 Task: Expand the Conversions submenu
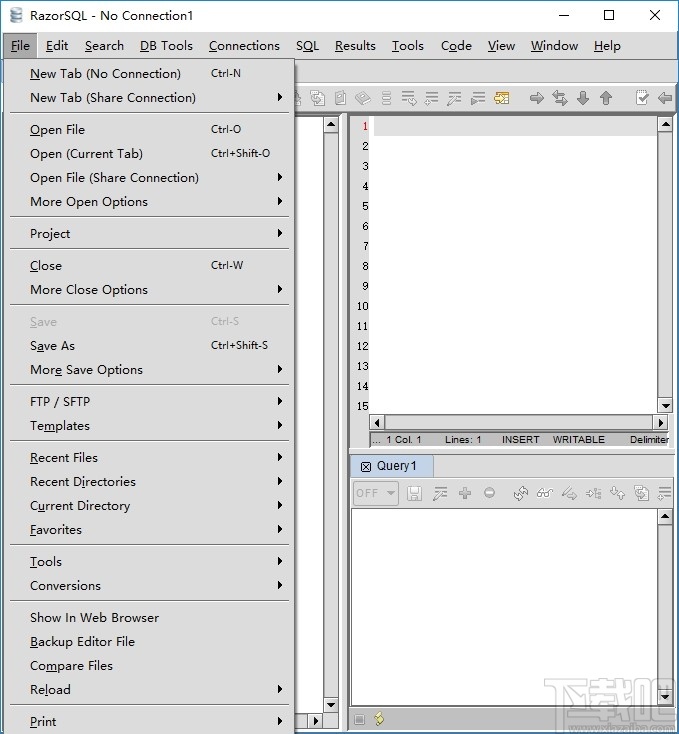[149, 586]
